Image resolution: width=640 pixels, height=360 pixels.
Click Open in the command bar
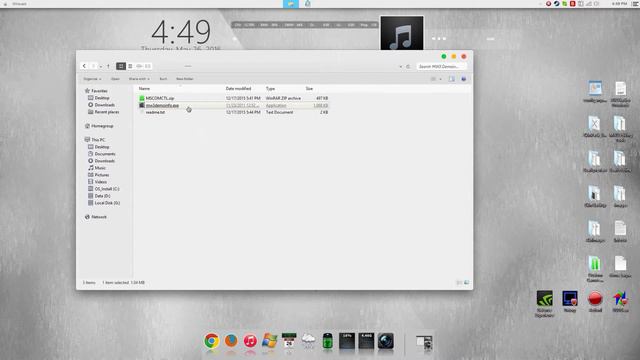click(115, 79)
